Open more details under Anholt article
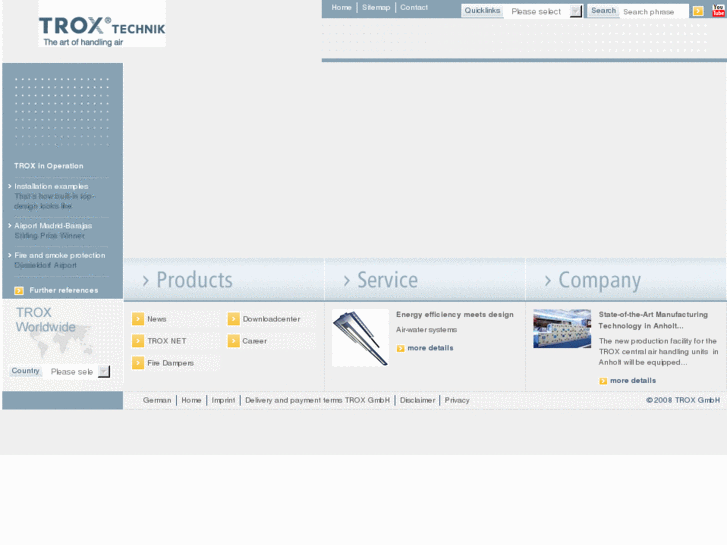Screen dimensions: 727x545 click(633, 380)
